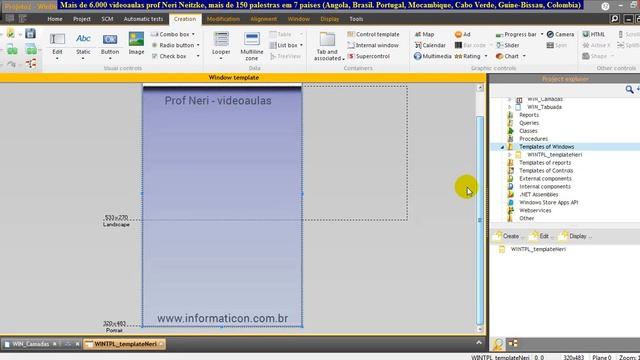Open the Modification ribbon tab
This screenshot has width=640, height=360.
[x=223, y=19]
